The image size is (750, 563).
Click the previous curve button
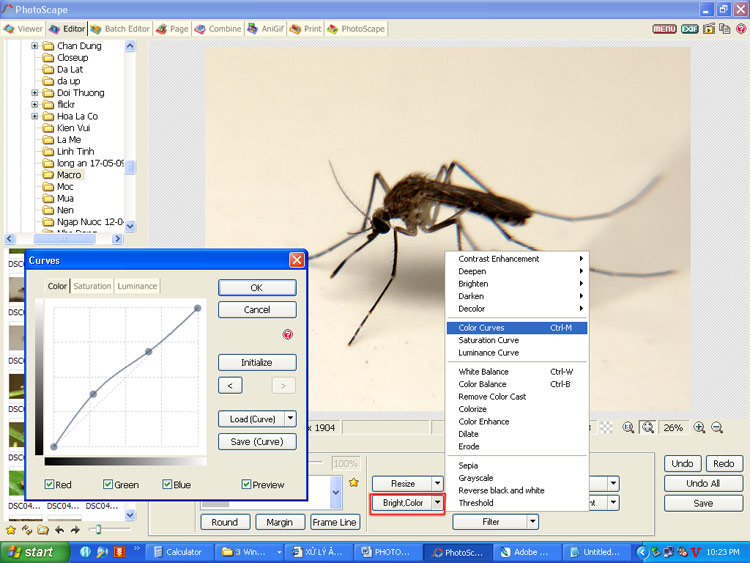pos(230,386)
